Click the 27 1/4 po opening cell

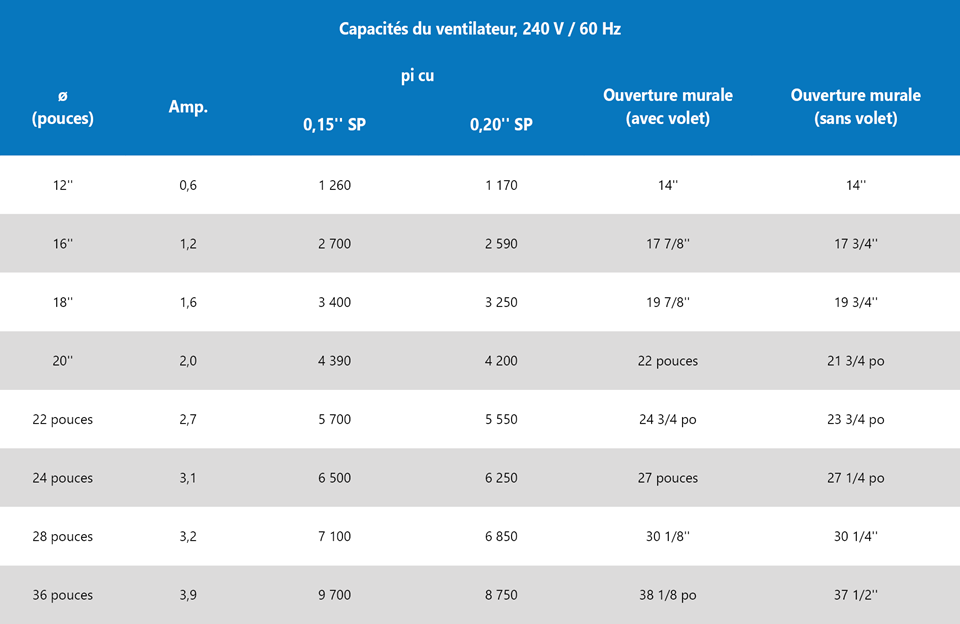tap(855, 478)
